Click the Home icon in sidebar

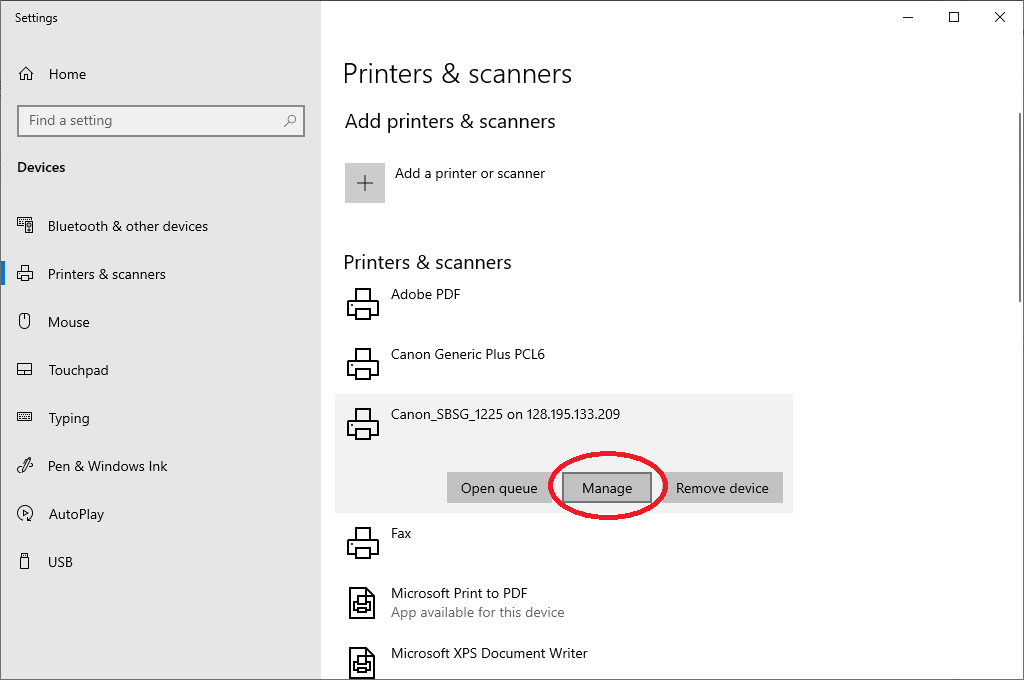(26, 73)
